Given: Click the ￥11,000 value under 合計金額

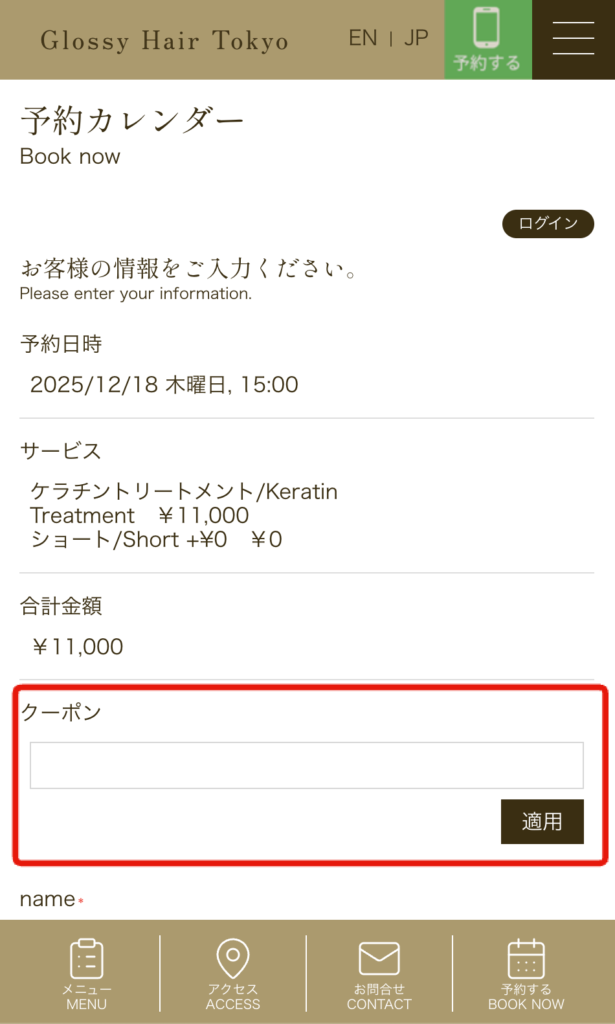Looking at the screenshot, I should click(78, 647).
